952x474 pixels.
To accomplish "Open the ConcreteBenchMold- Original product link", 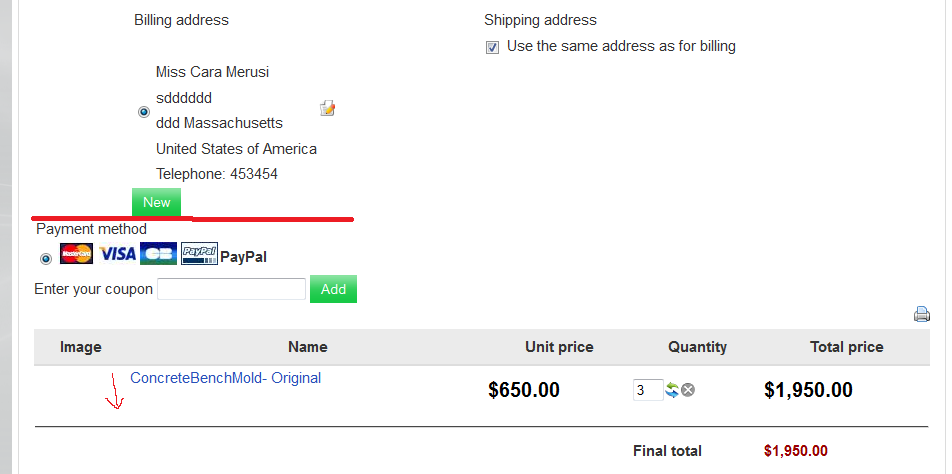I will (x=226, y=378).
